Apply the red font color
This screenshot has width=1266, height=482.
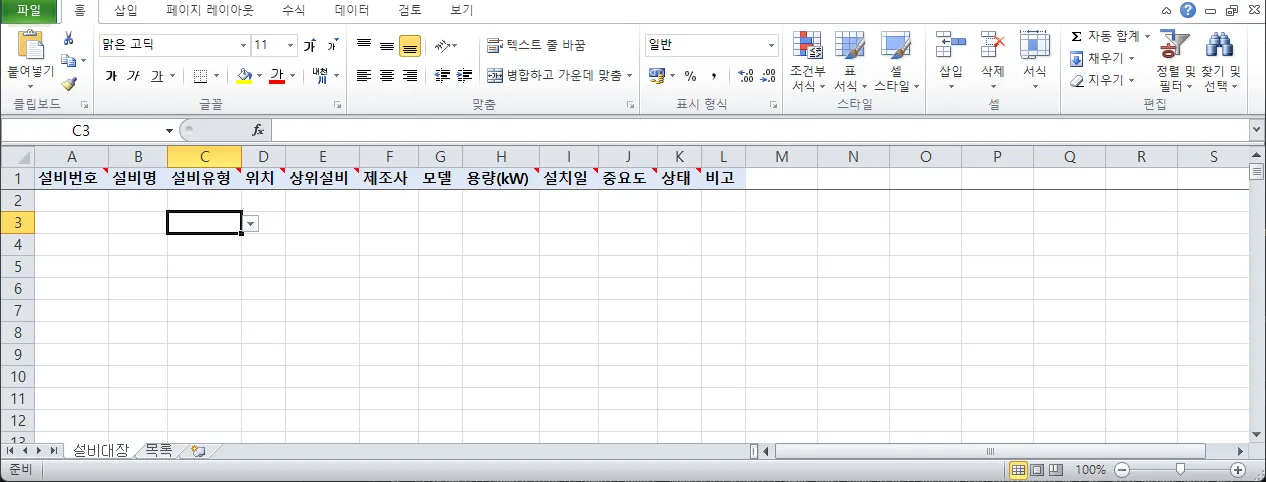coord(276,76)
